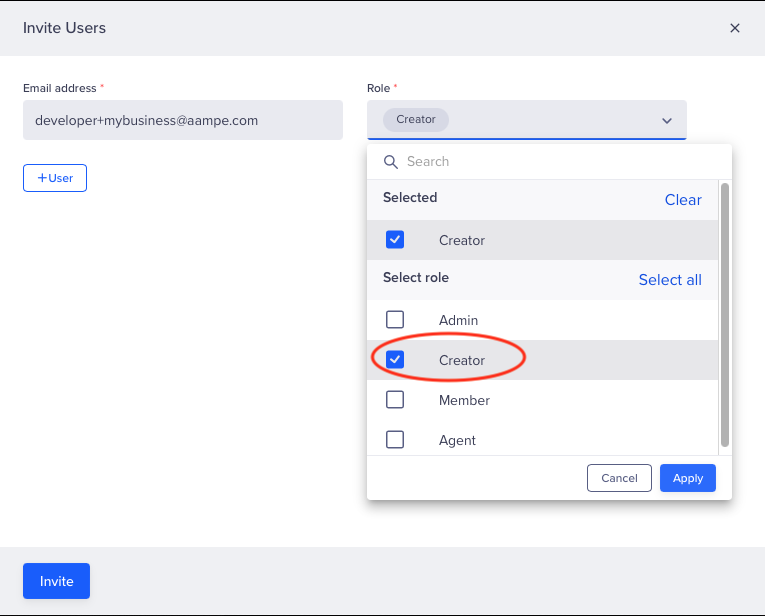The image size is (765, 616).
Task: Expand the Role dropdown chevron
Action: pos(666,120)
